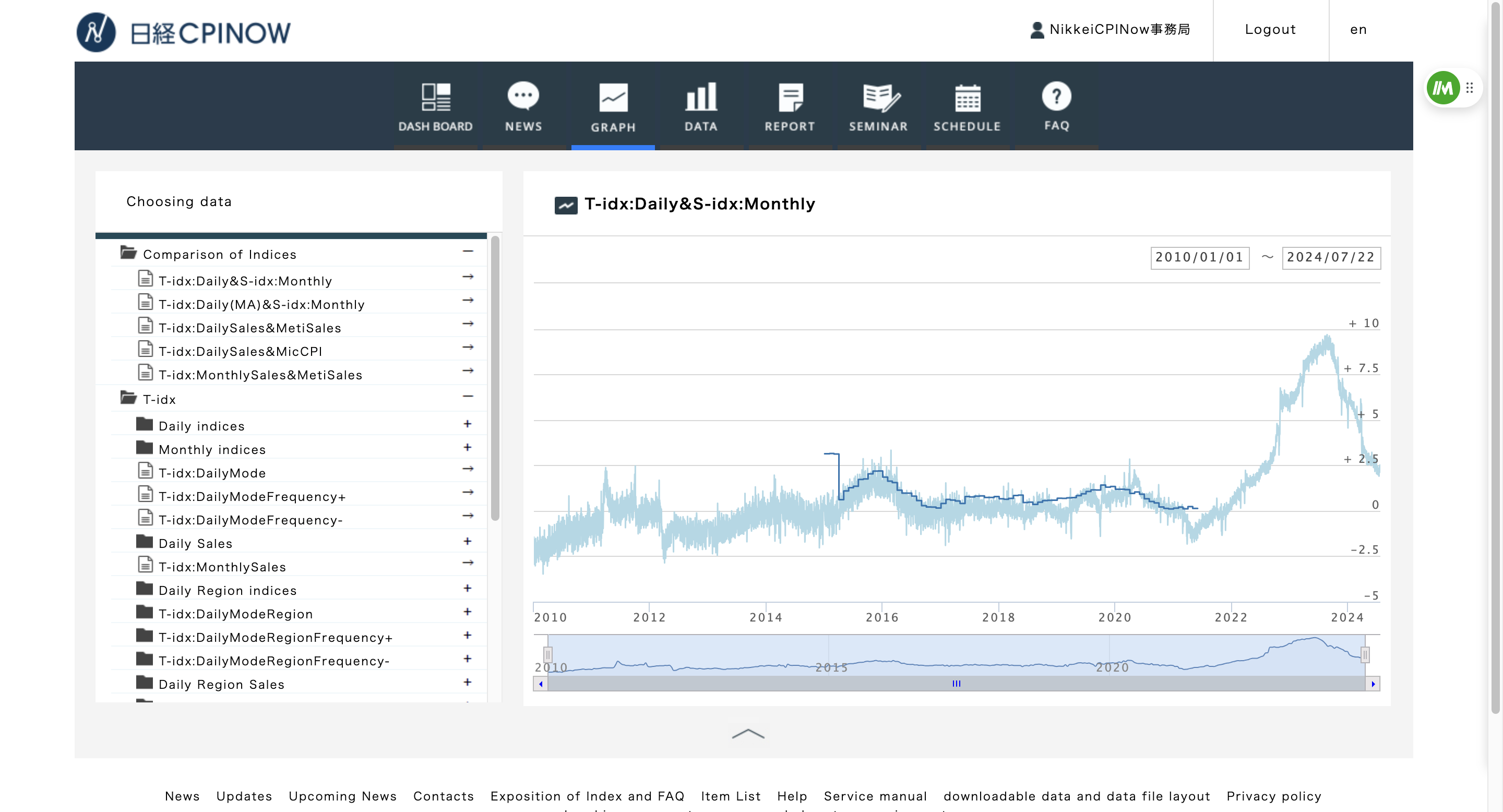The image size is (1503, 812).
Task: Click the start date field 2010/01/01
Action: [x=1199, y=257]
